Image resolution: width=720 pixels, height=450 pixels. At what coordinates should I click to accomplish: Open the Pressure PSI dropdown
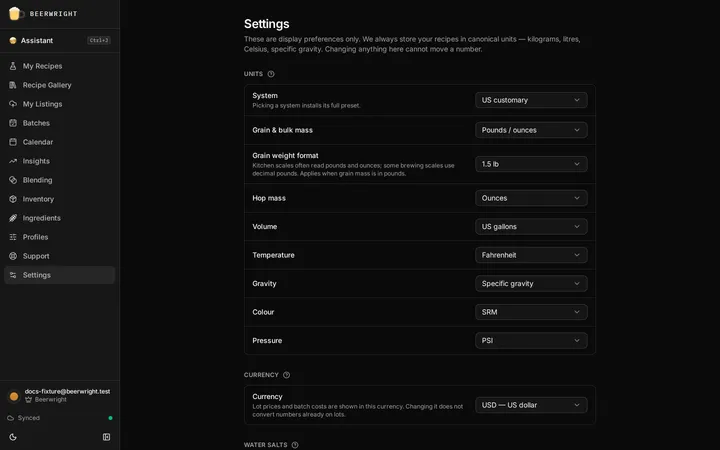[x=531, y=340]
